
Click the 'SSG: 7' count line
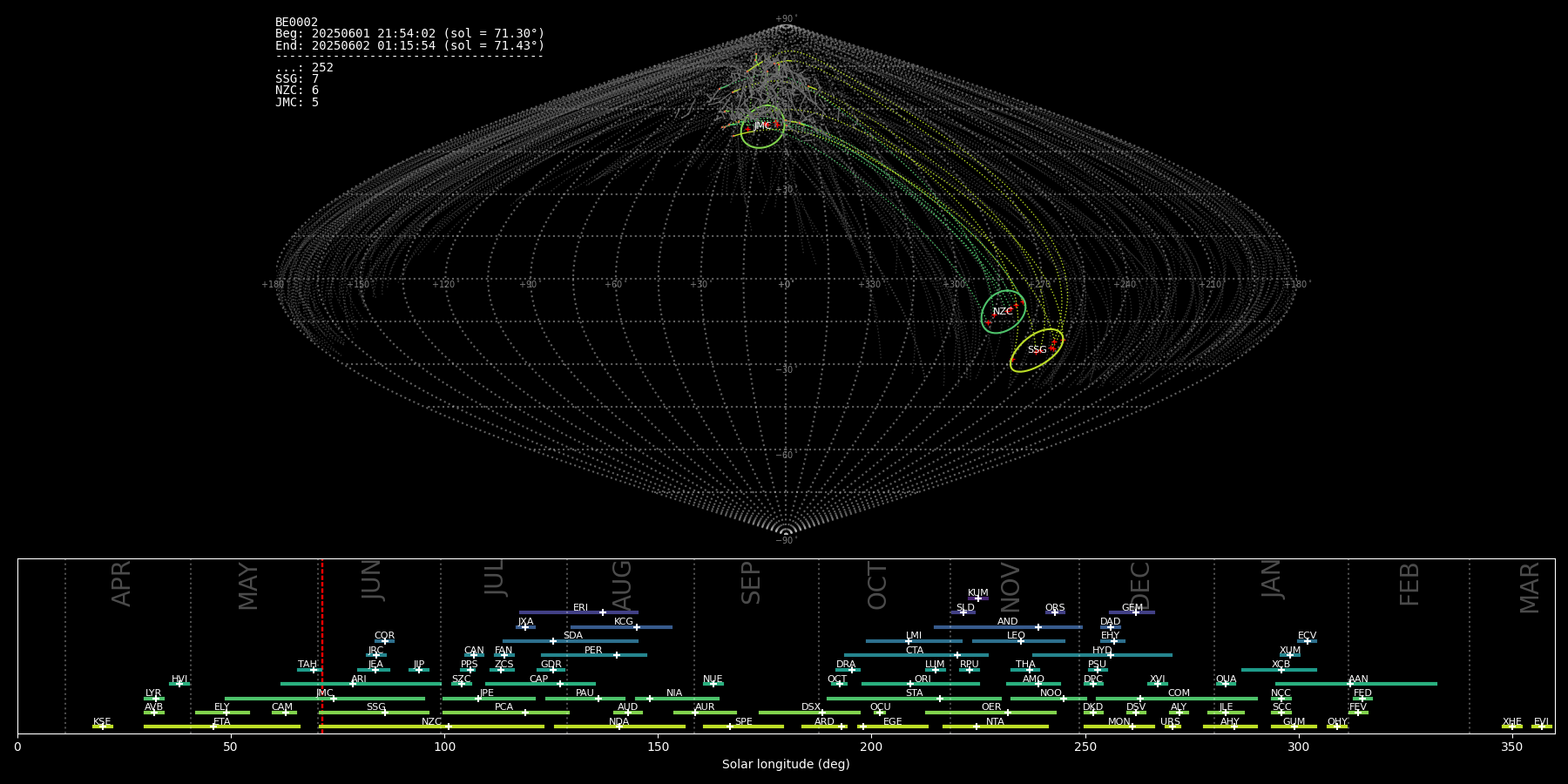pos(297,79)
